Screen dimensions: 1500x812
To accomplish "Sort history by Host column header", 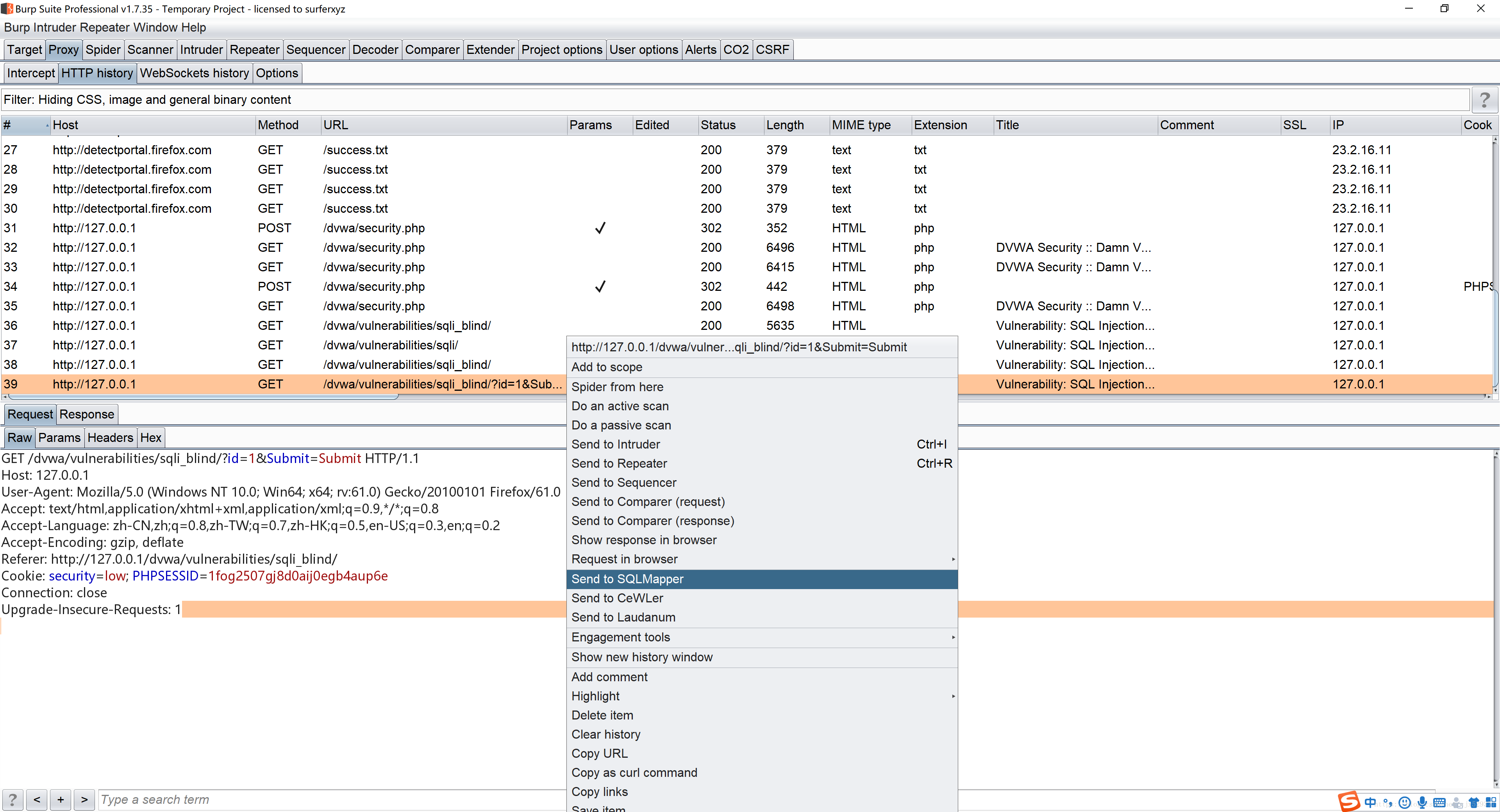I will click(x=153, y=125).
